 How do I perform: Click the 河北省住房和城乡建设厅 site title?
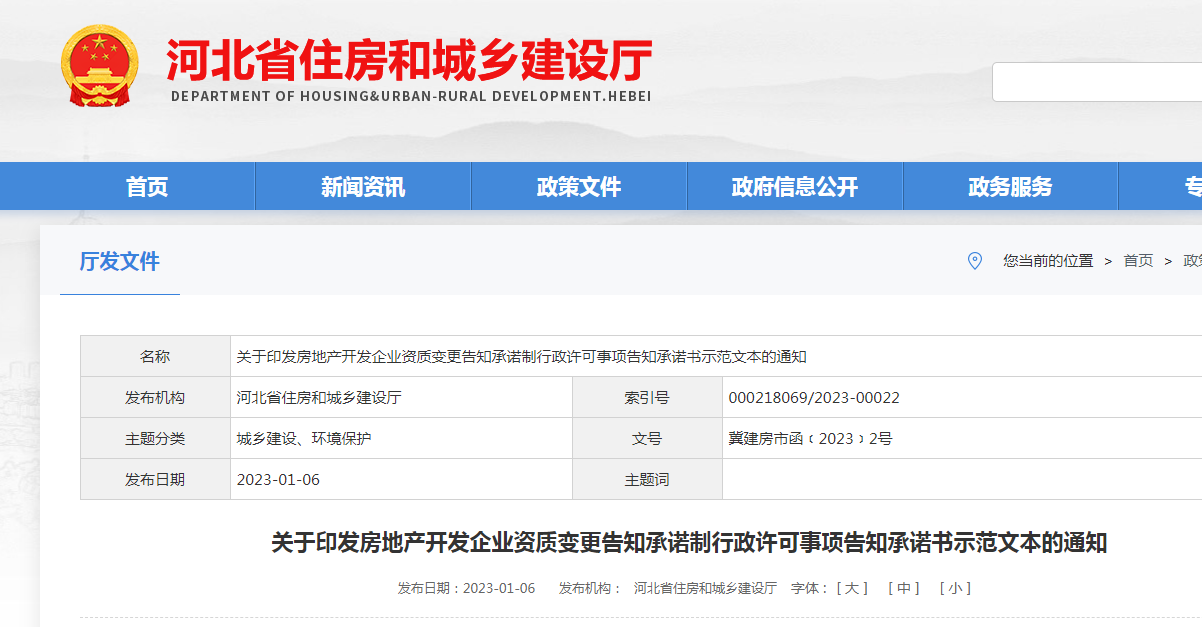pos(410,60)
